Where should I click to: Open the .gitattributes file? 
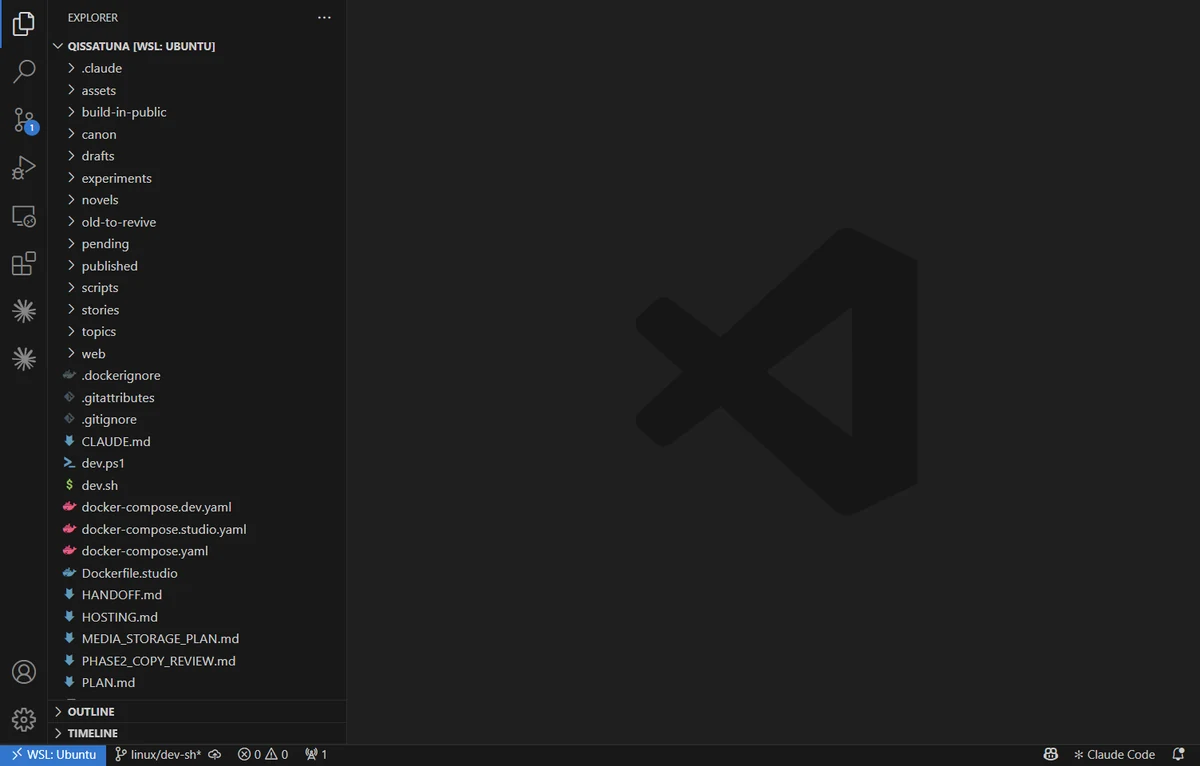point(197,398)
